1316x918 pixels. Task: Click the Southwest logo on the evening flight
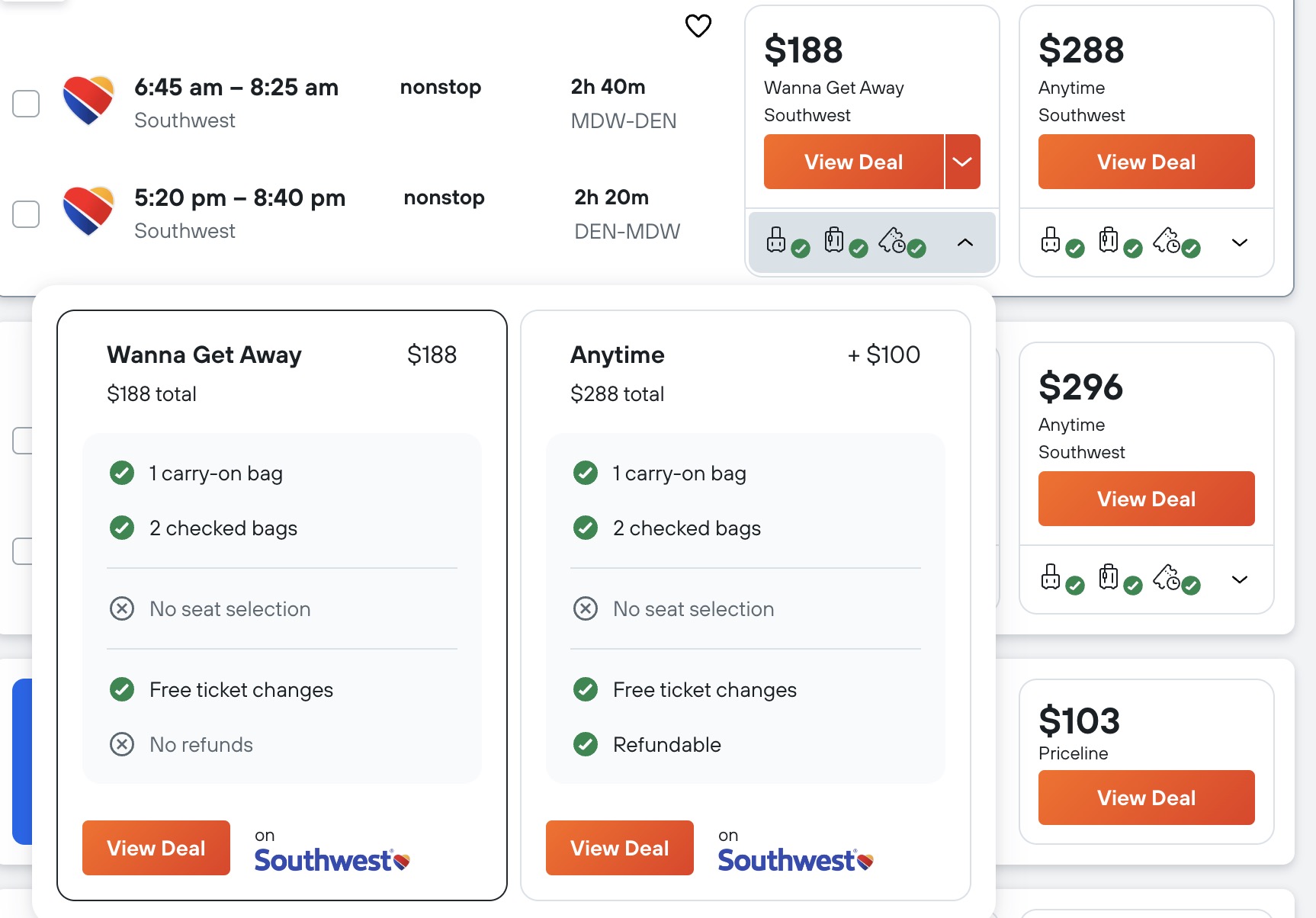tap(88, 211)
